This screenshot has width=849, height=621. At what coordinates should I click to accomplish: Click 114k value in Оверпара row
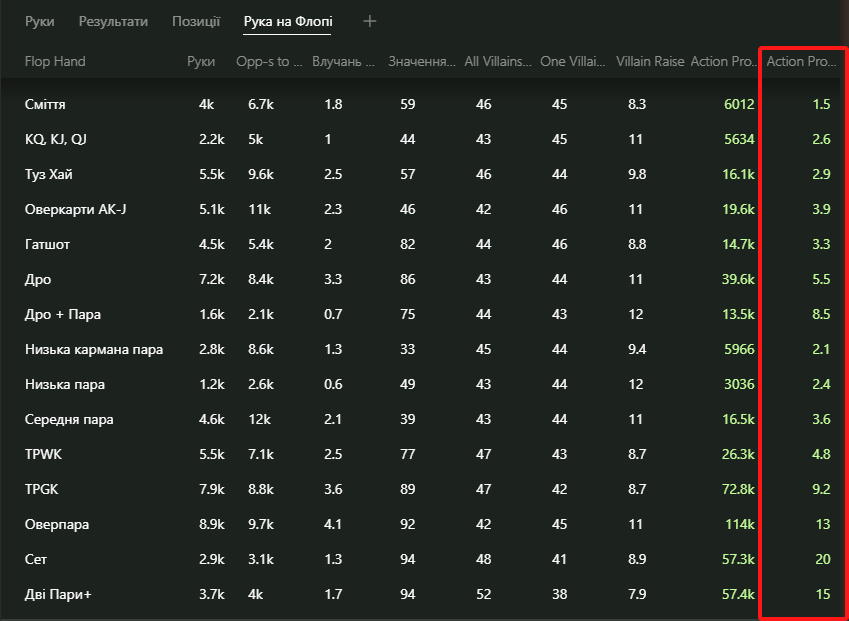coord(740,525)
